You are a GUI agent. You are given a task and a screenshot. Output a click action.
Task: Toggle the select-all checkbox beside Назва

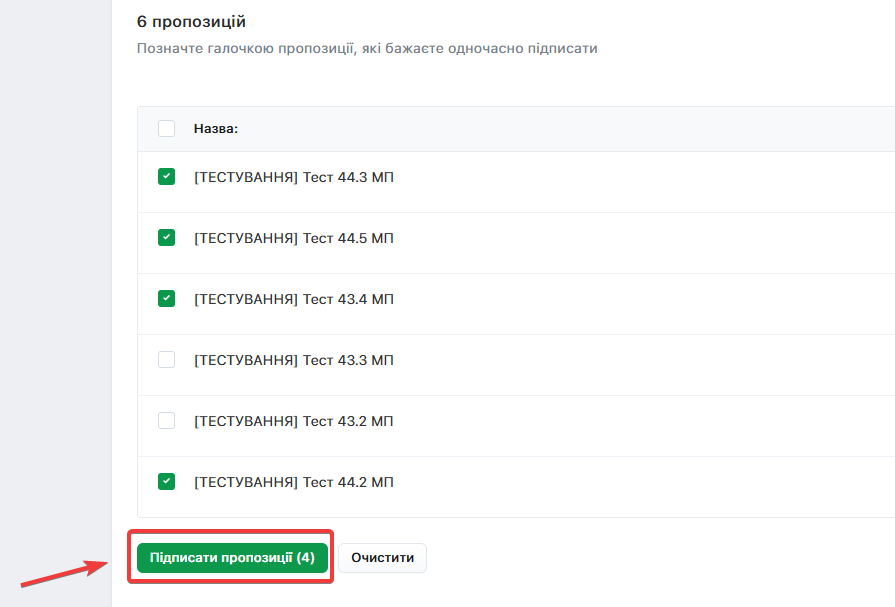pos(166,129)
